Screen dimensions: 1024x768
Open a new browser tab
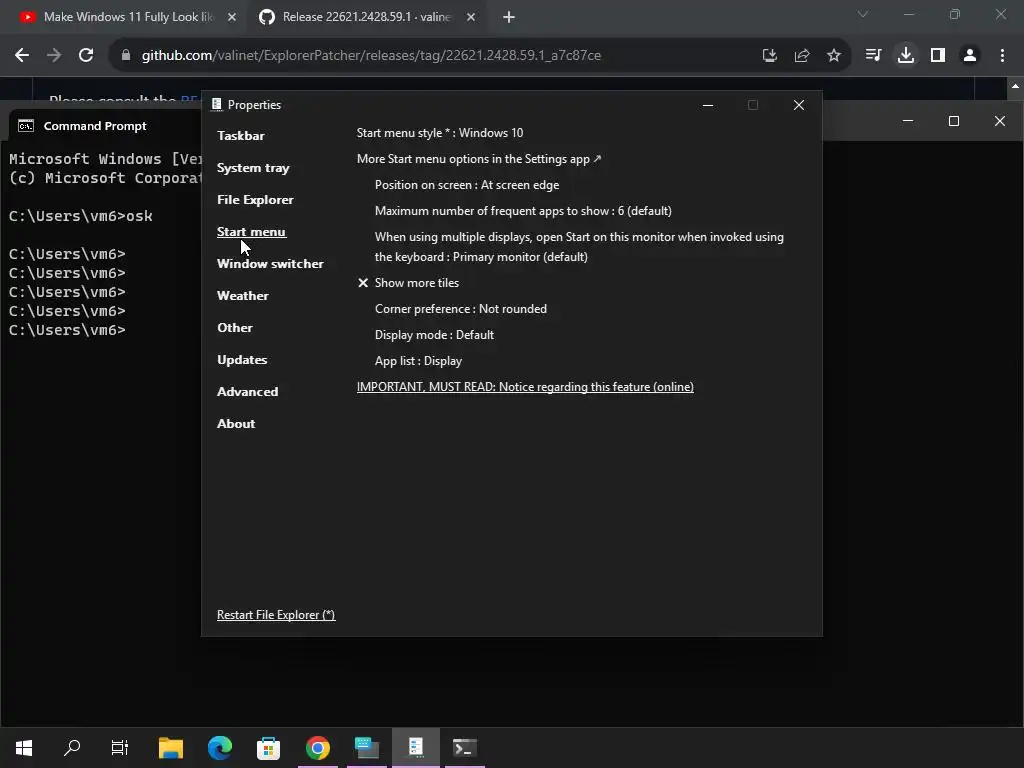click(509, 17)
